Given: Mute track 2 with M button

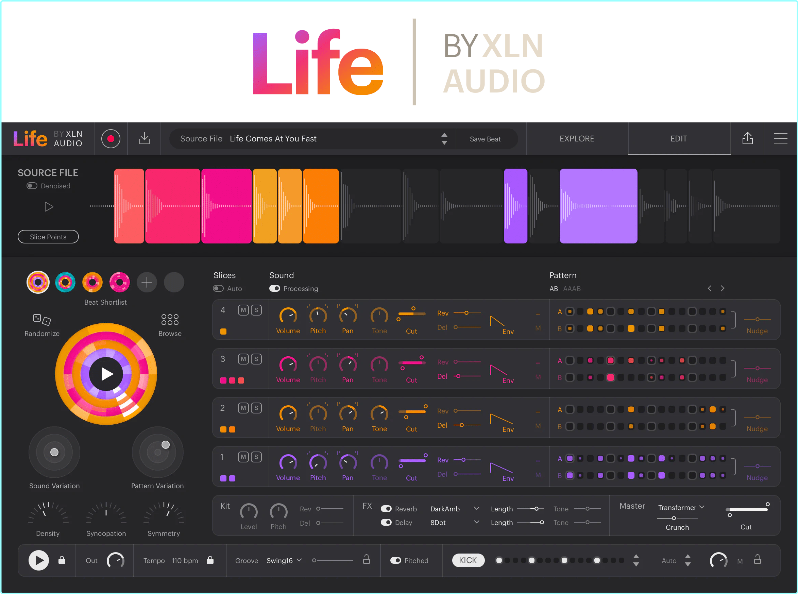Looking at the screenshot, I should coord(243,408).
